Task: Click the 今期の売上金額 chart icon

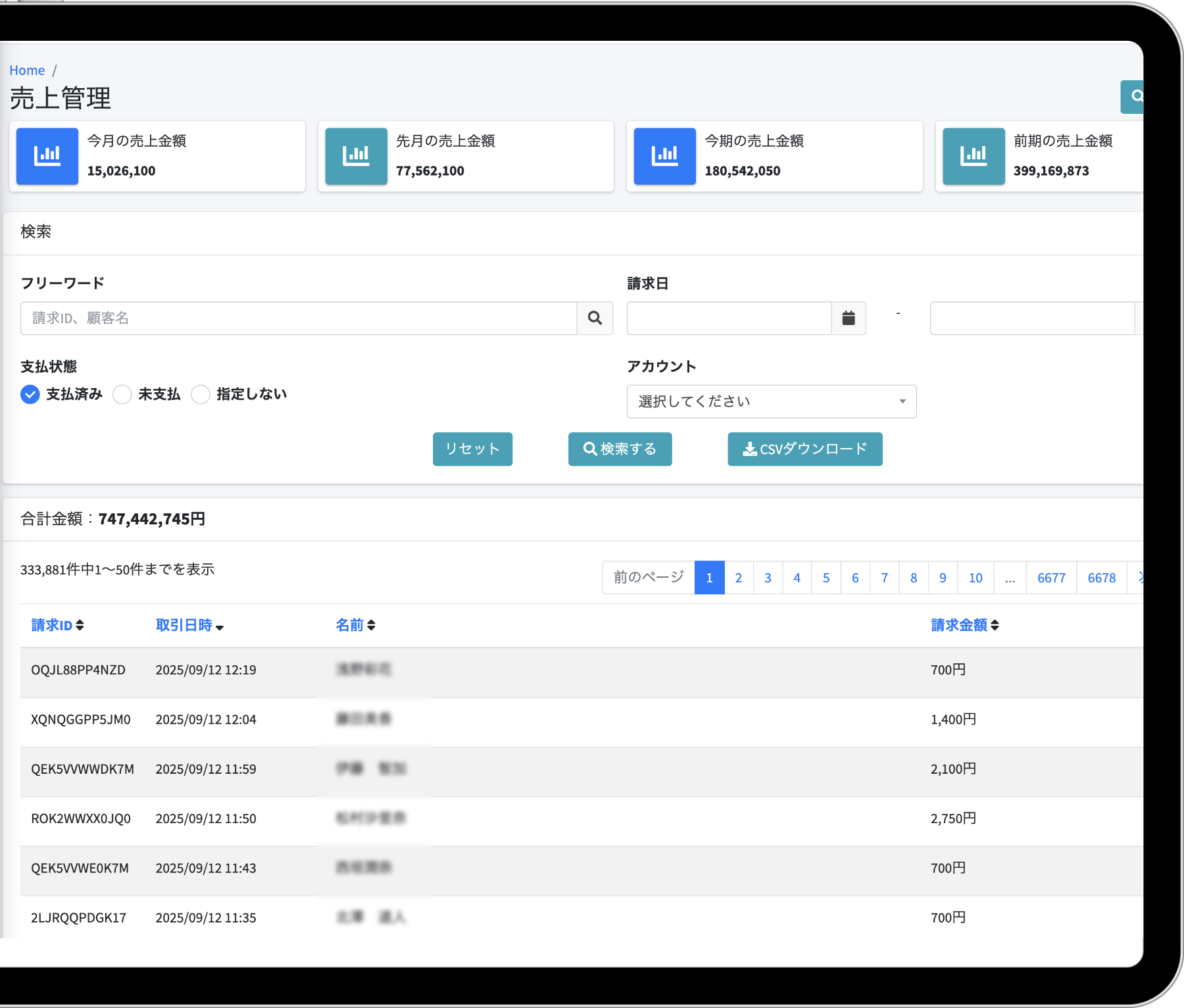Action: tap(664, 156)
